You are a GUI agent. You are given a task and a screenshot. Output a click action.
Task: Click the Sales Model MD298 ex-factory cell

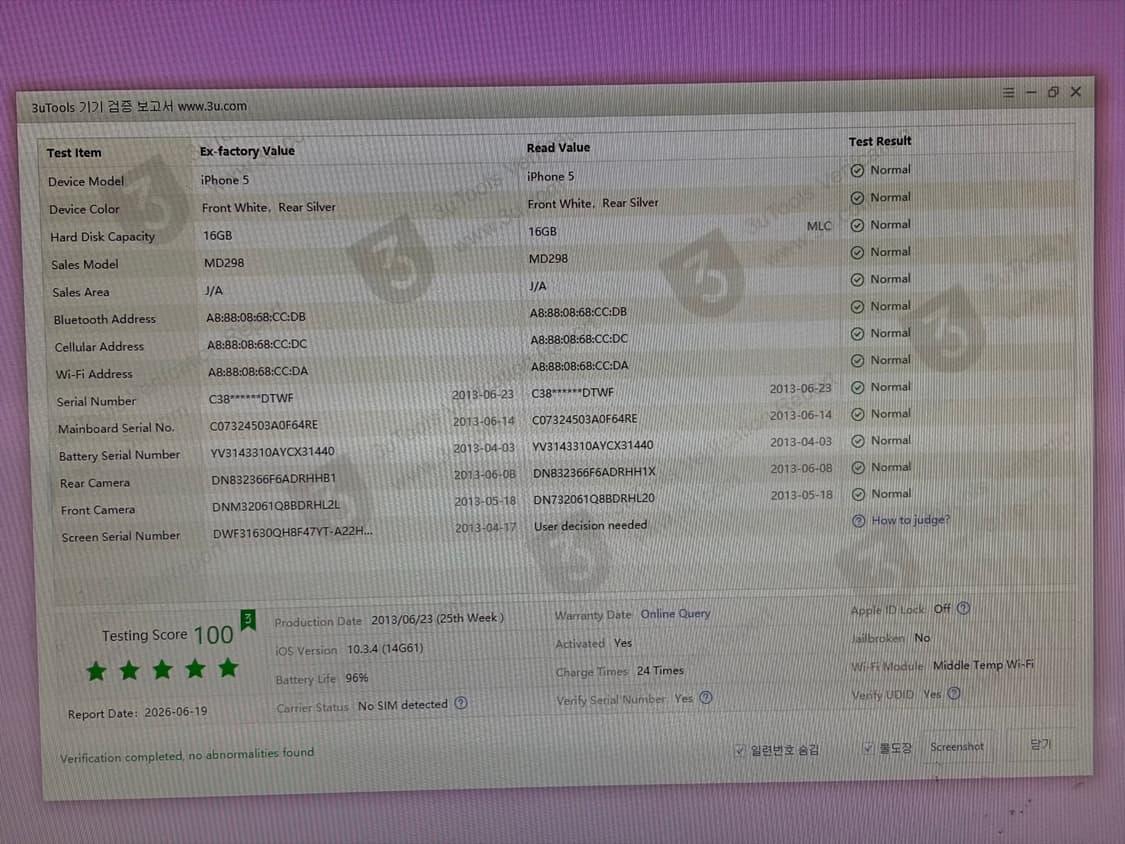click(x=224, y=263)
